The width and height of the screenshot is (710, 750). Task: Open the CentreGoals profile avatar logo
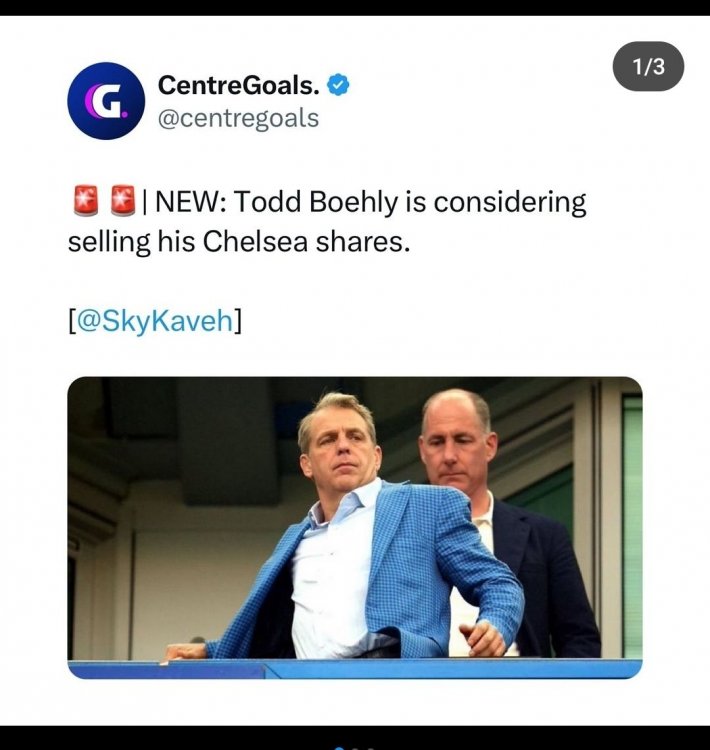[106, 101]
